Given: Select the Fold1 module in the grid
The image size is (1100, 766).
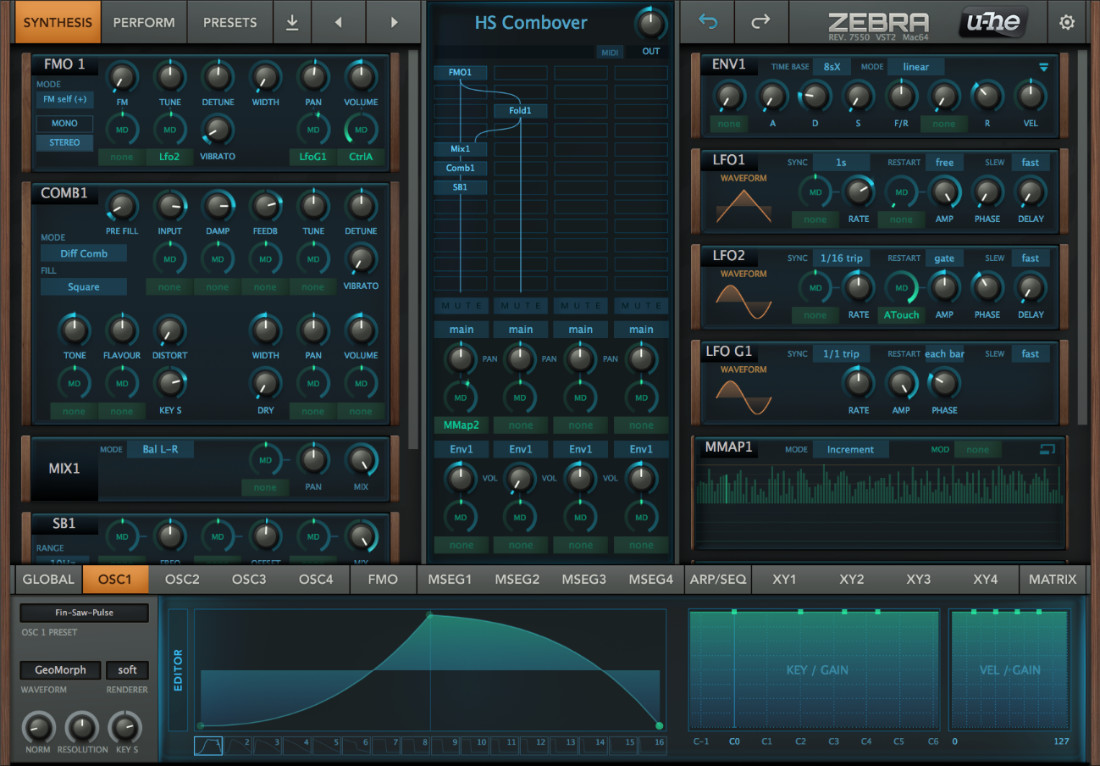Looking at the screenshot, I should coord(520,111).
